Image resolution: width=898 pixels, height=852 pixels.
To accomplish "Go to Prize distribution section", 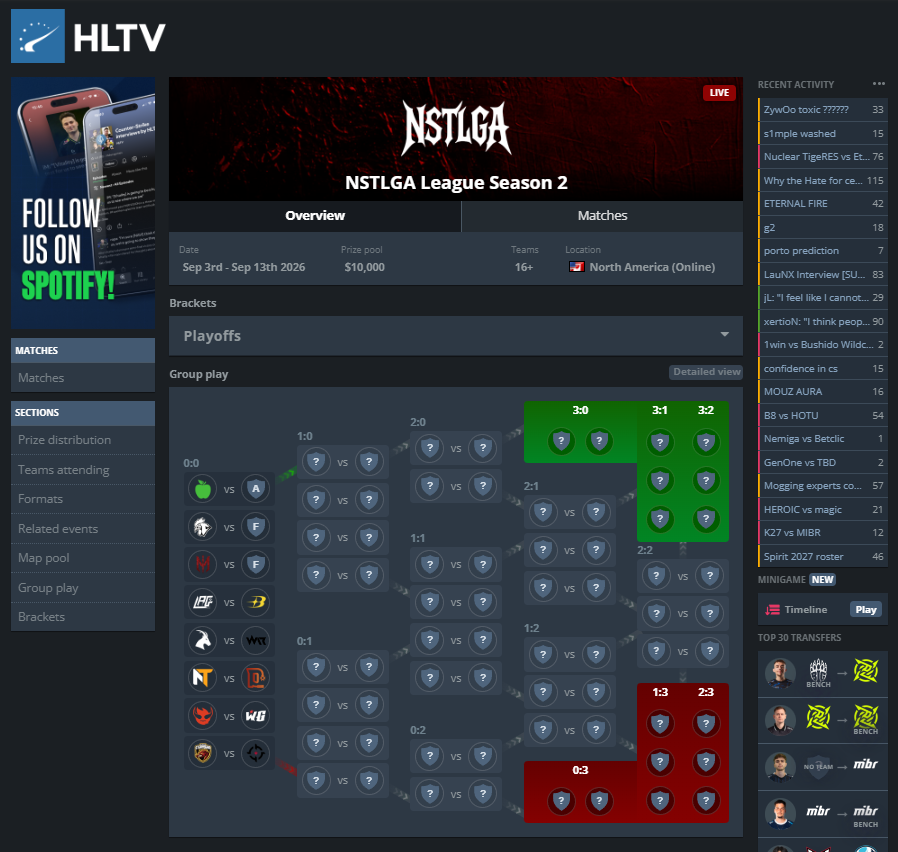I will point(82,440).
